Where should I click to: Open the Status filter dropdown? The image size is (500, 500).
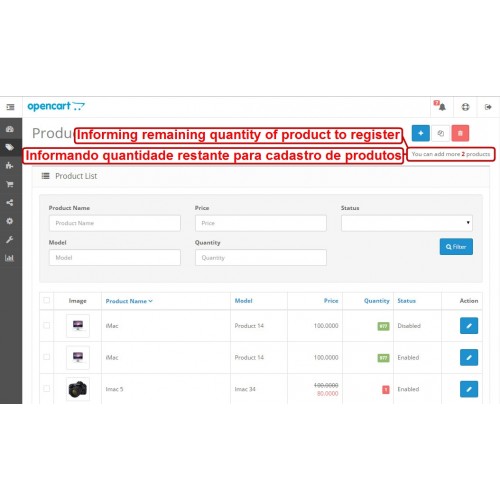(407, 223)
